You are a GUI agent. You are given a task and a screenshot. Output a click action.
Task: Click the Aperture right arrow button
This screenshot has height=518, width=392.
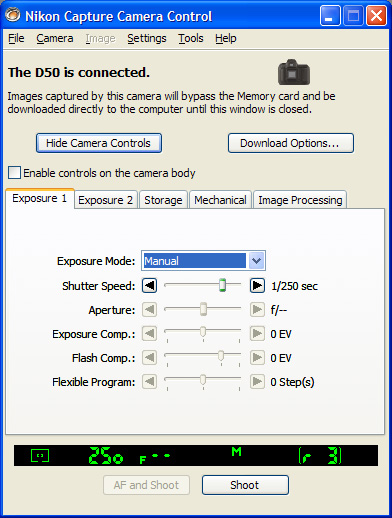pos(257,310)
